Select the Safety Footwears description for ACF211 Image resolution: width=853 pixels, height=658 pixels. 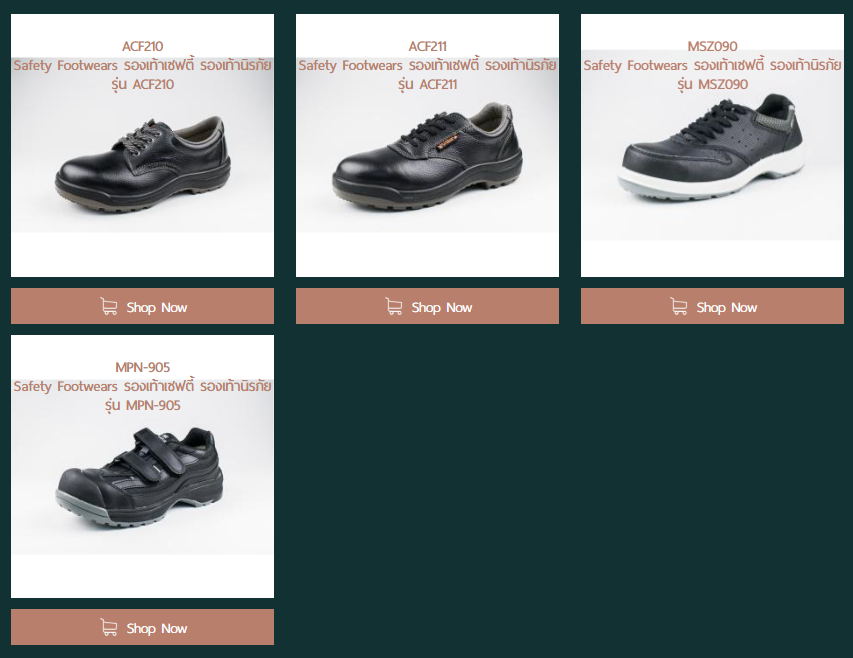[428, 75]
